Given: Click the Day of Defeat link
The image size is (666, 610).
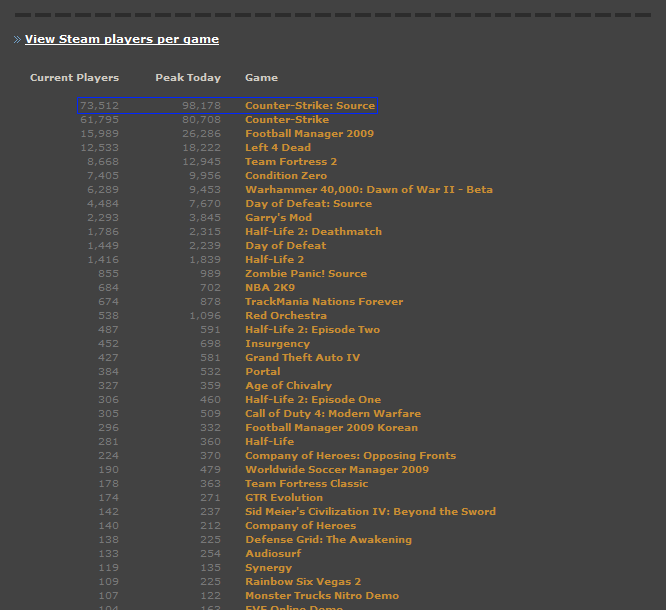Looking at the screenshot, I should [x=286, y=246].
